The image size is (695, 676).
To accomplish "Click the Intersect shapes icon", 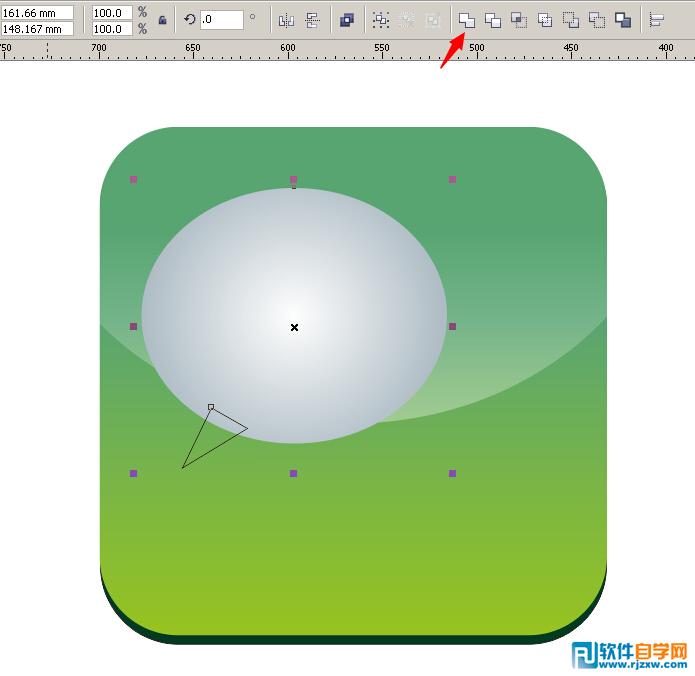I will point(519,20).
